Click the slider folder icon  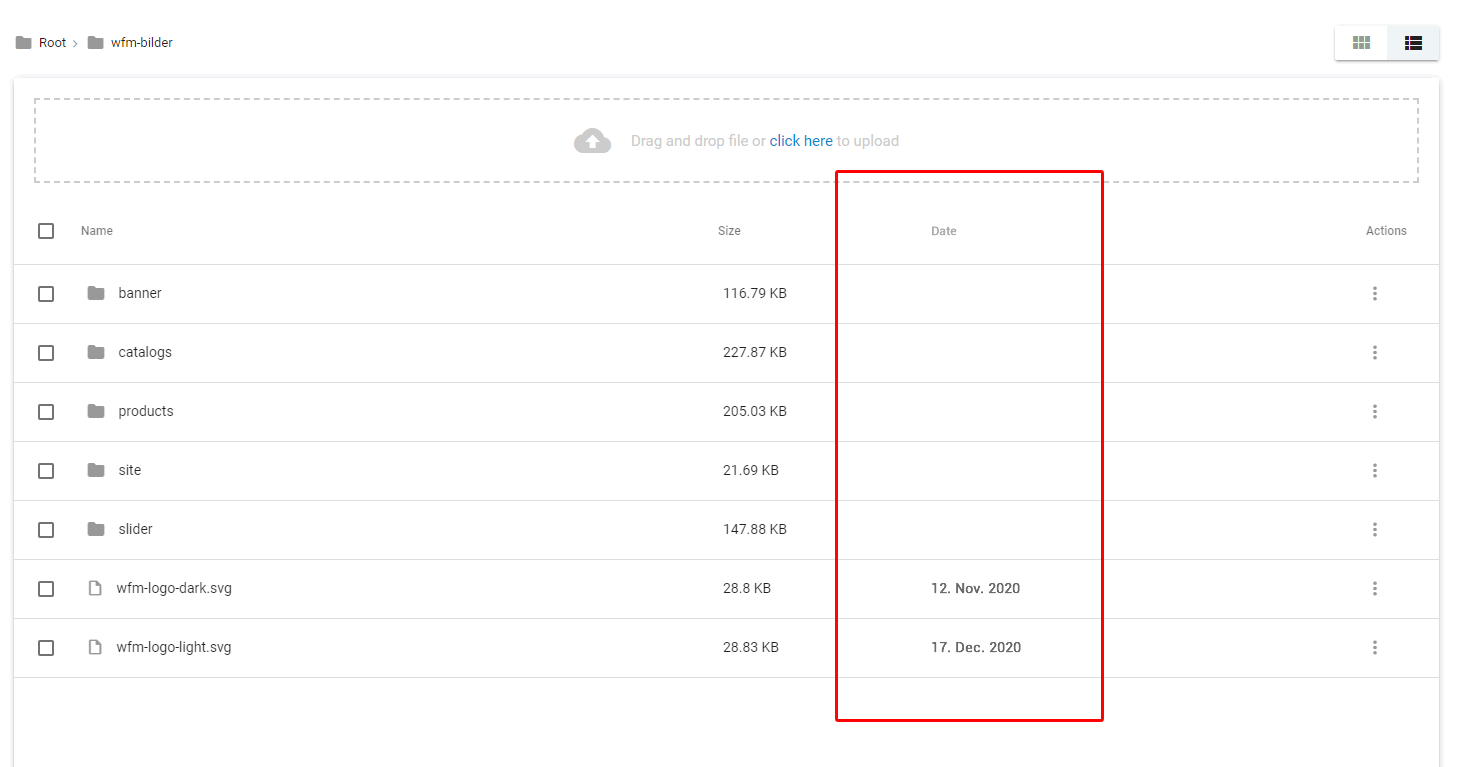tap(96, 529)
